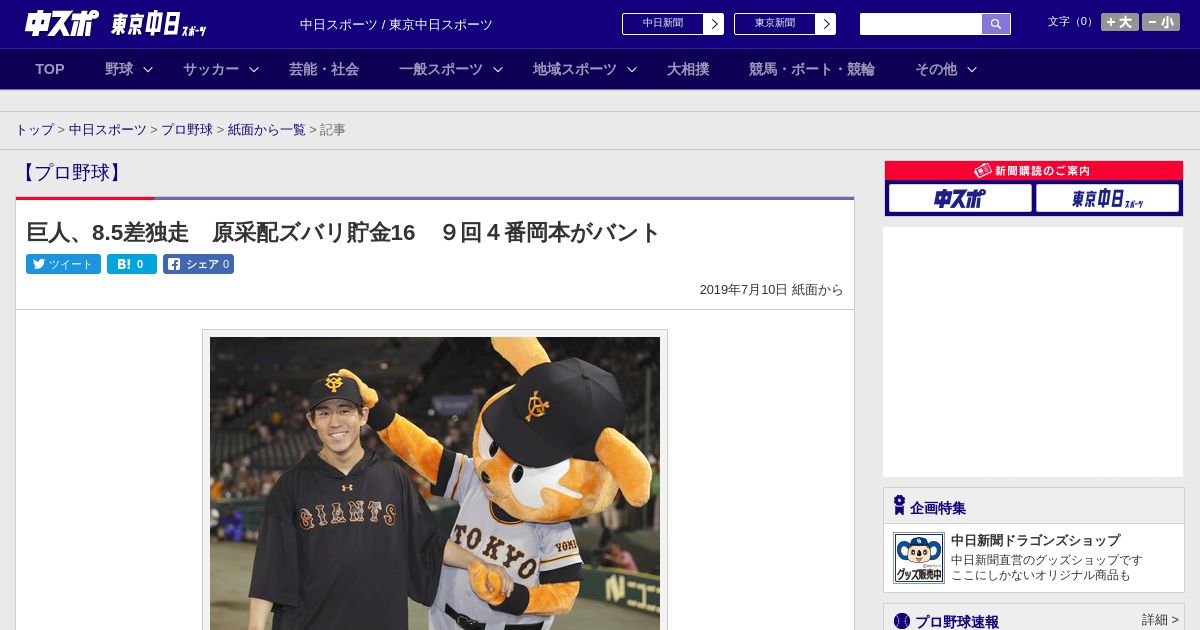Click the 東京中日スポーツ subscription banner button
The image size is (1200, 630).
click(x=1107, y=198)
